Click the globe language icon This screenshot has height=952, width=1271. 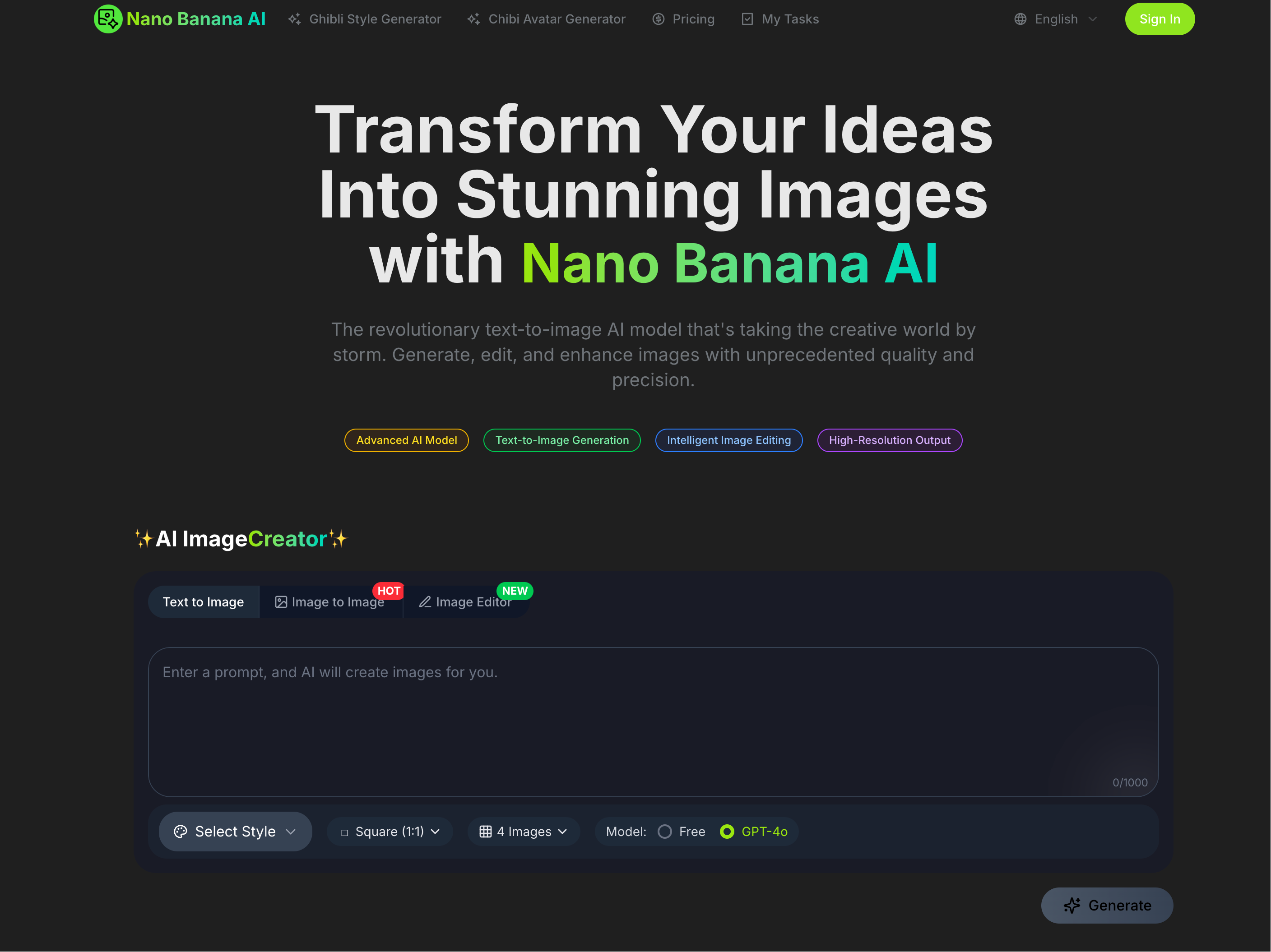pos(1021,19)
